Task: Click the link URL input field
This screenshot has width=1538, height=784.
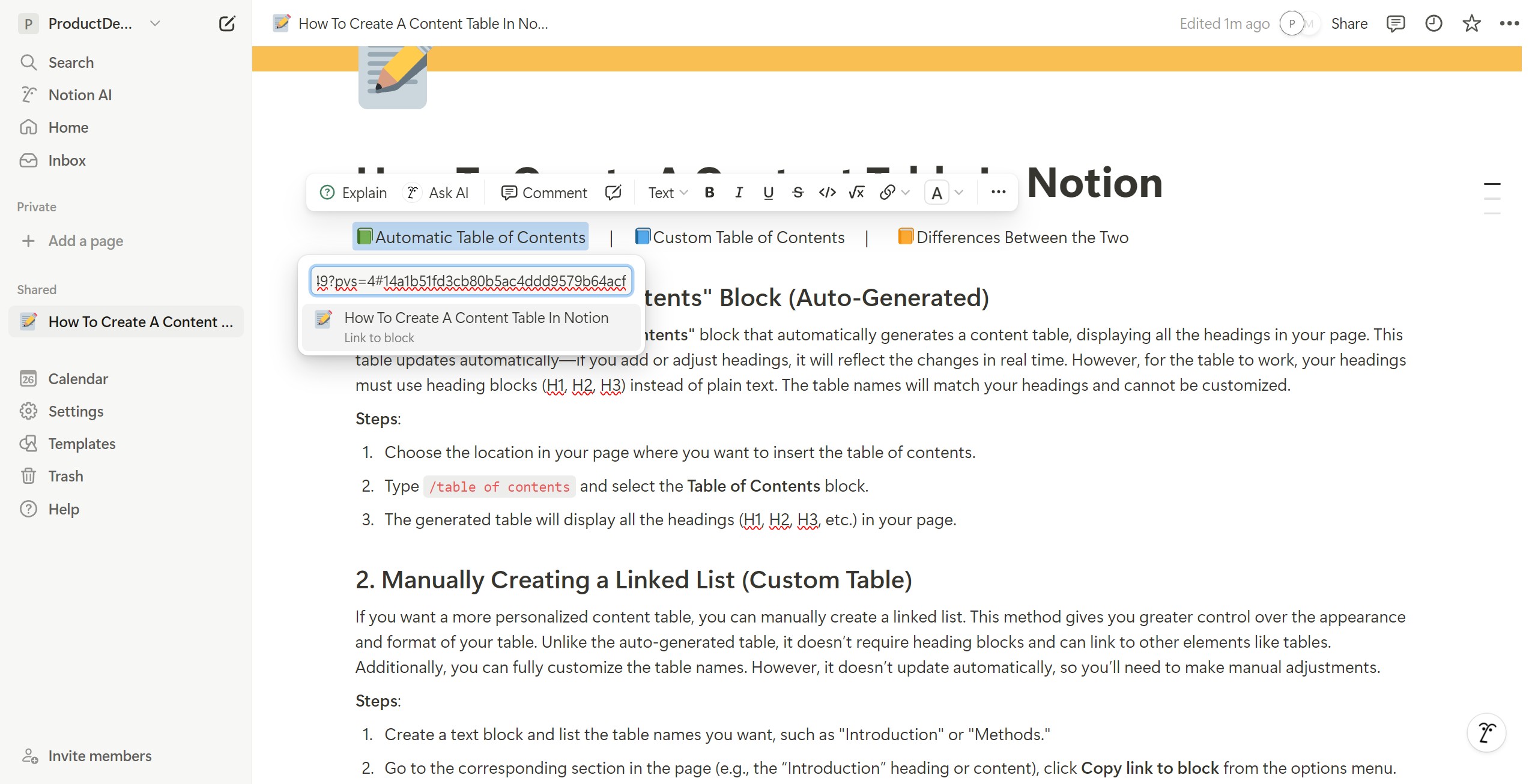Action: (x=471, y=281)
